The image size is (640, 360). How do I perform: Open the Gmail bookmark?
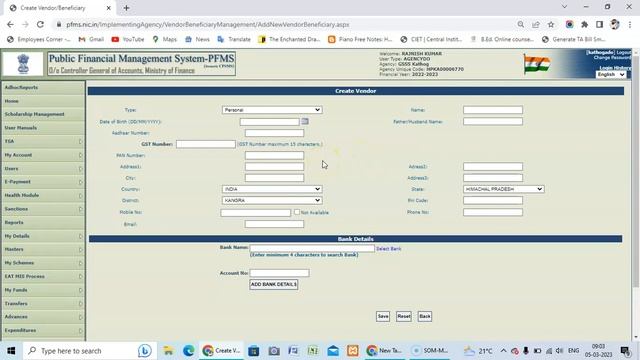(x=91, y=39)
